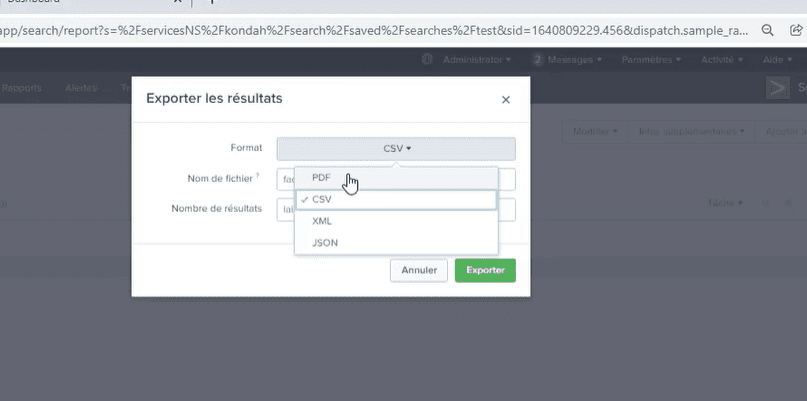807x401 pixels.
Task: Click the browser zoom magnifier icon
Action: [767, 30]
